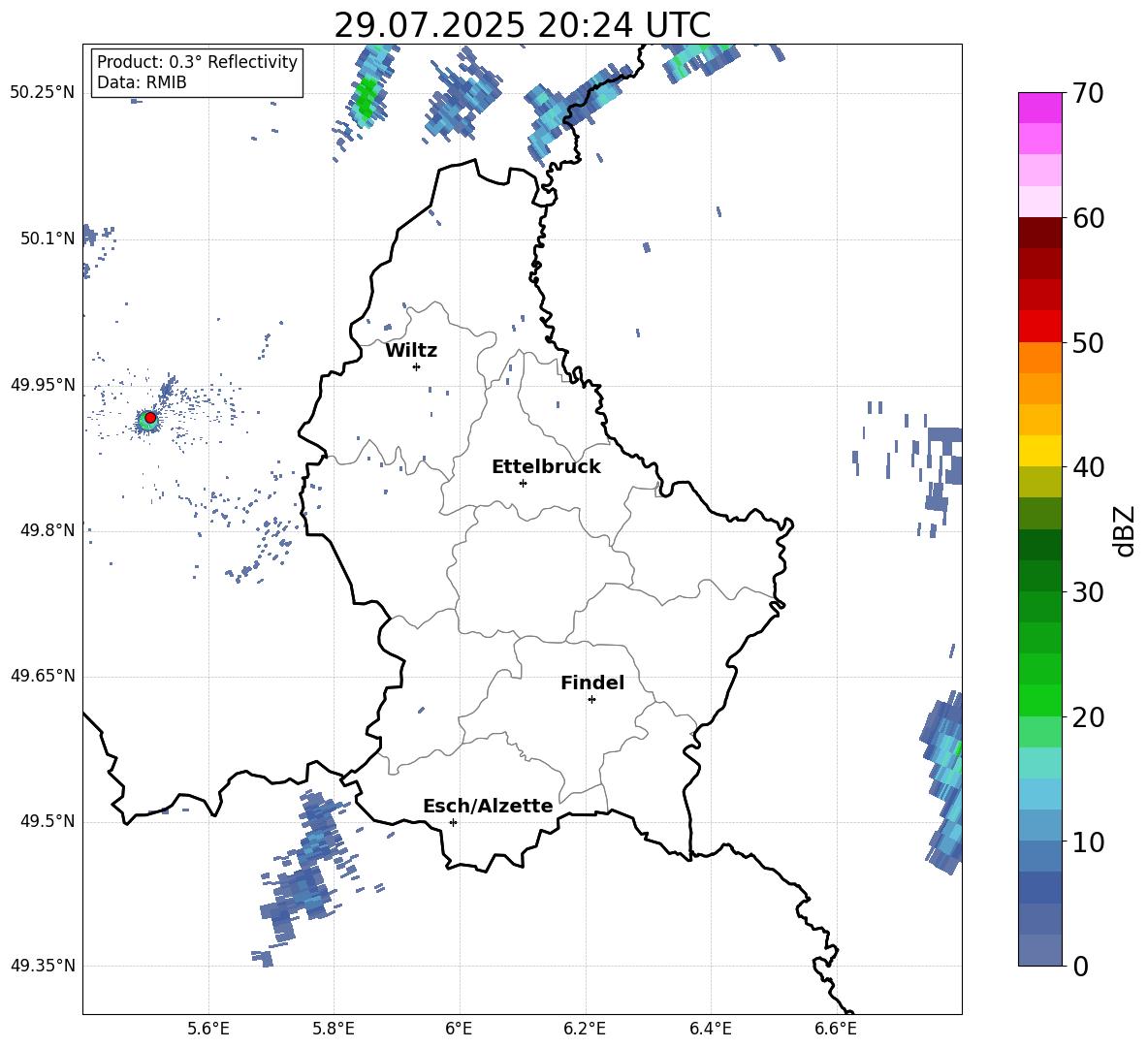
Task: Click the bright red 50 dBZ colorbar segment
Action: tap(1039, 327)
